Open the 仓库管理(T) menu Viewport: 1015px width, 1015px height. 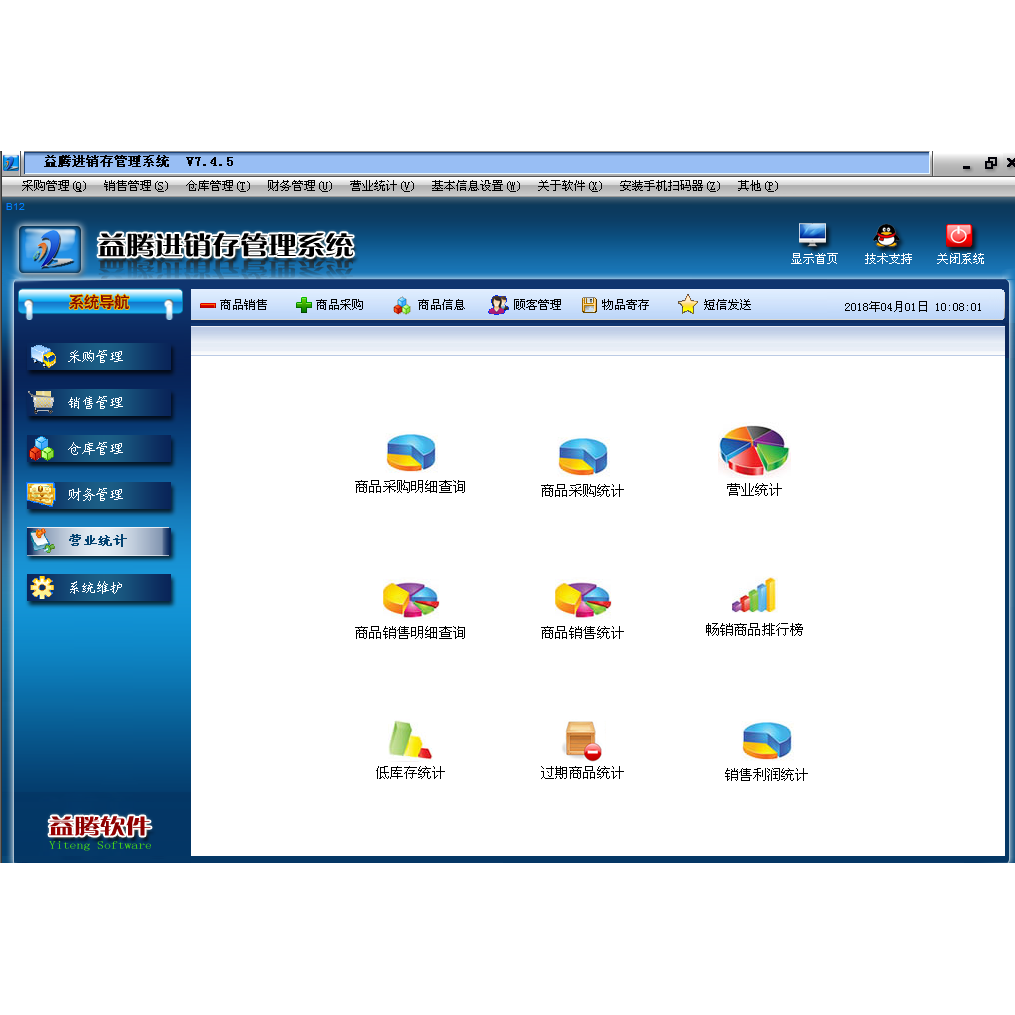[x=218, y=186]
